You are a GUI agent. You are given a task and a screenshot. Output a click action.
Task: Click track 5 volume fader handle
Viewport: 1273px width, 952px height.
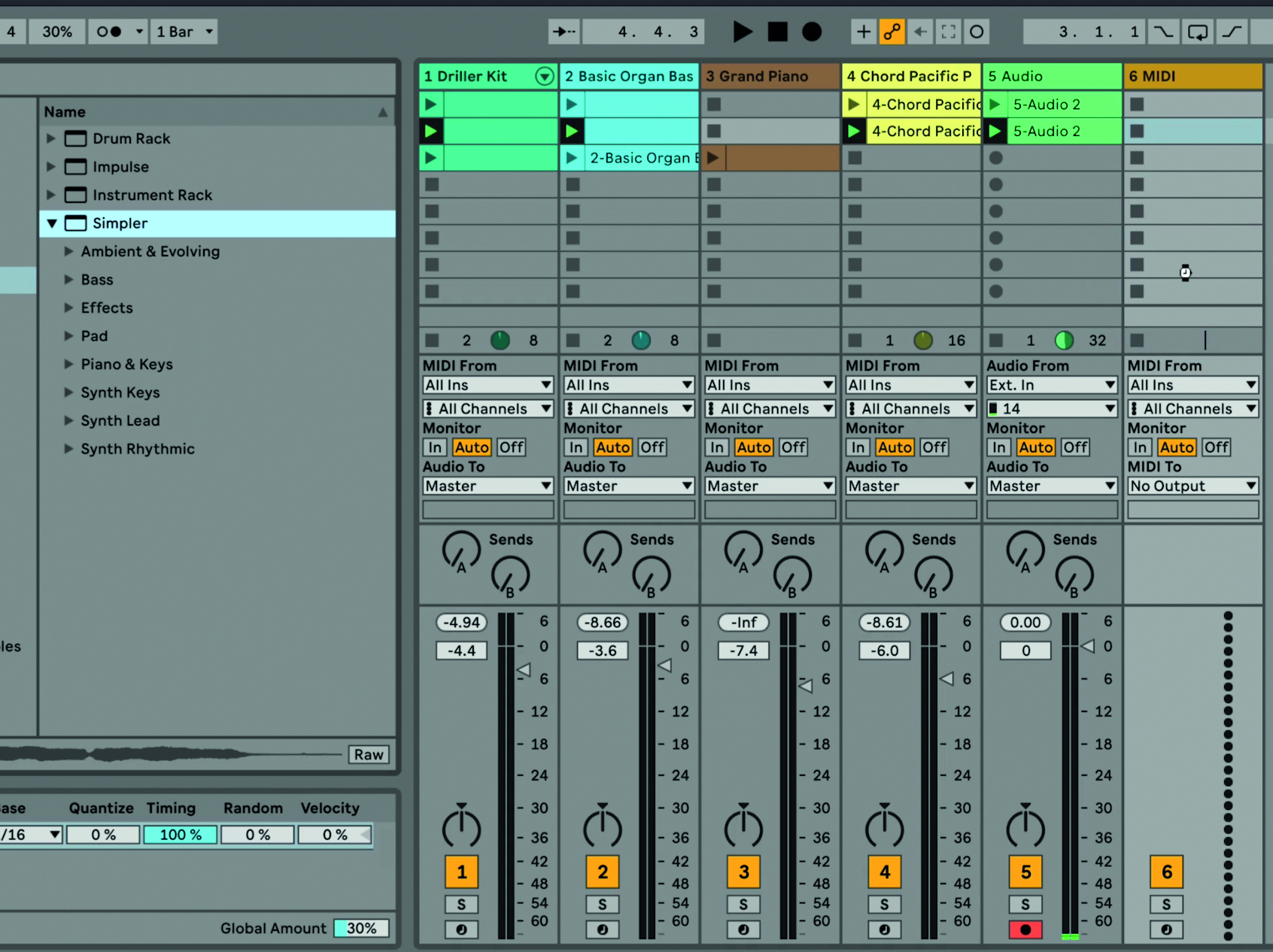pos(1087,646)
